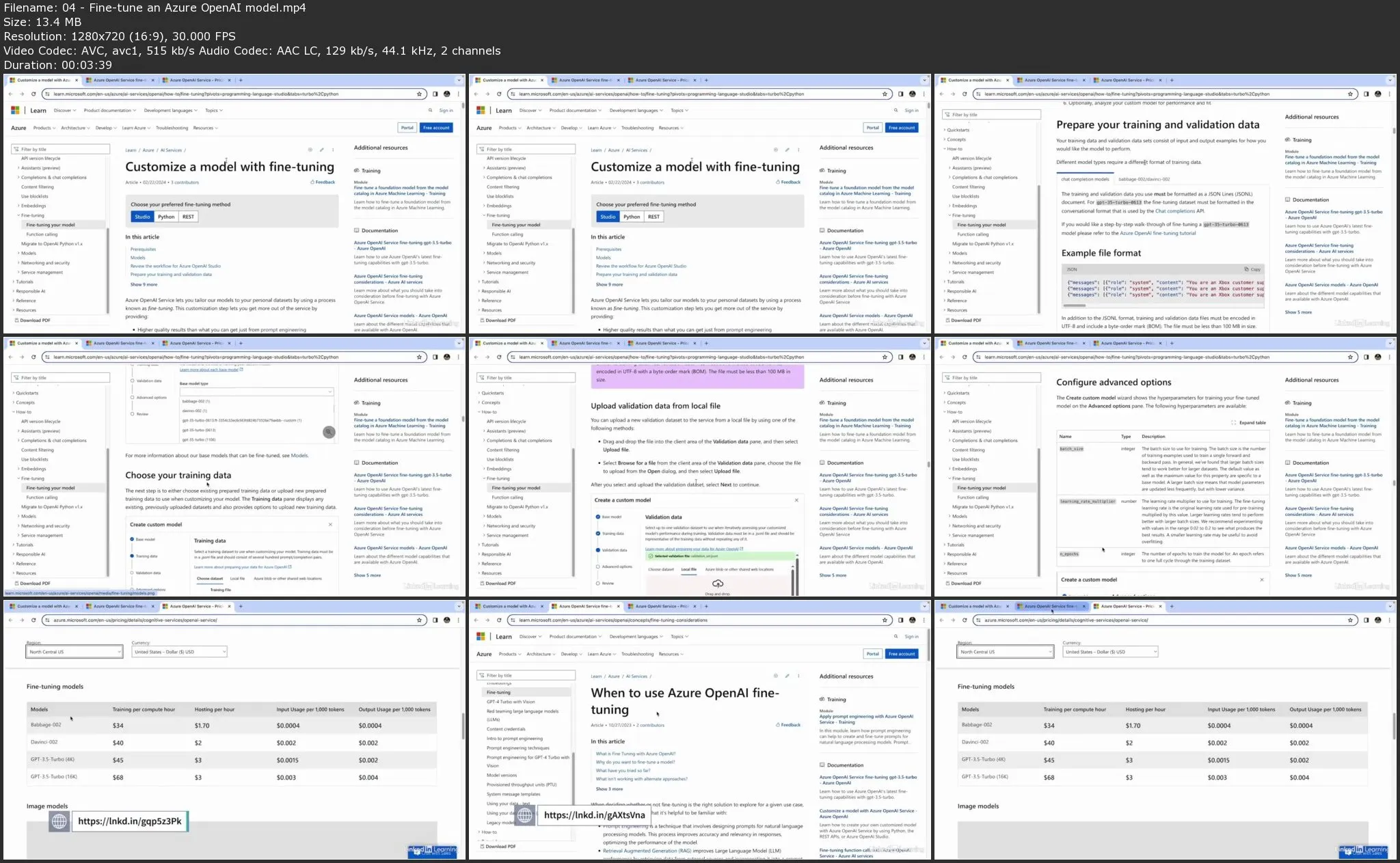
Task: Click 'Filter by title' box in 'Configure advanced options' frame
Action: coord(992,378)
